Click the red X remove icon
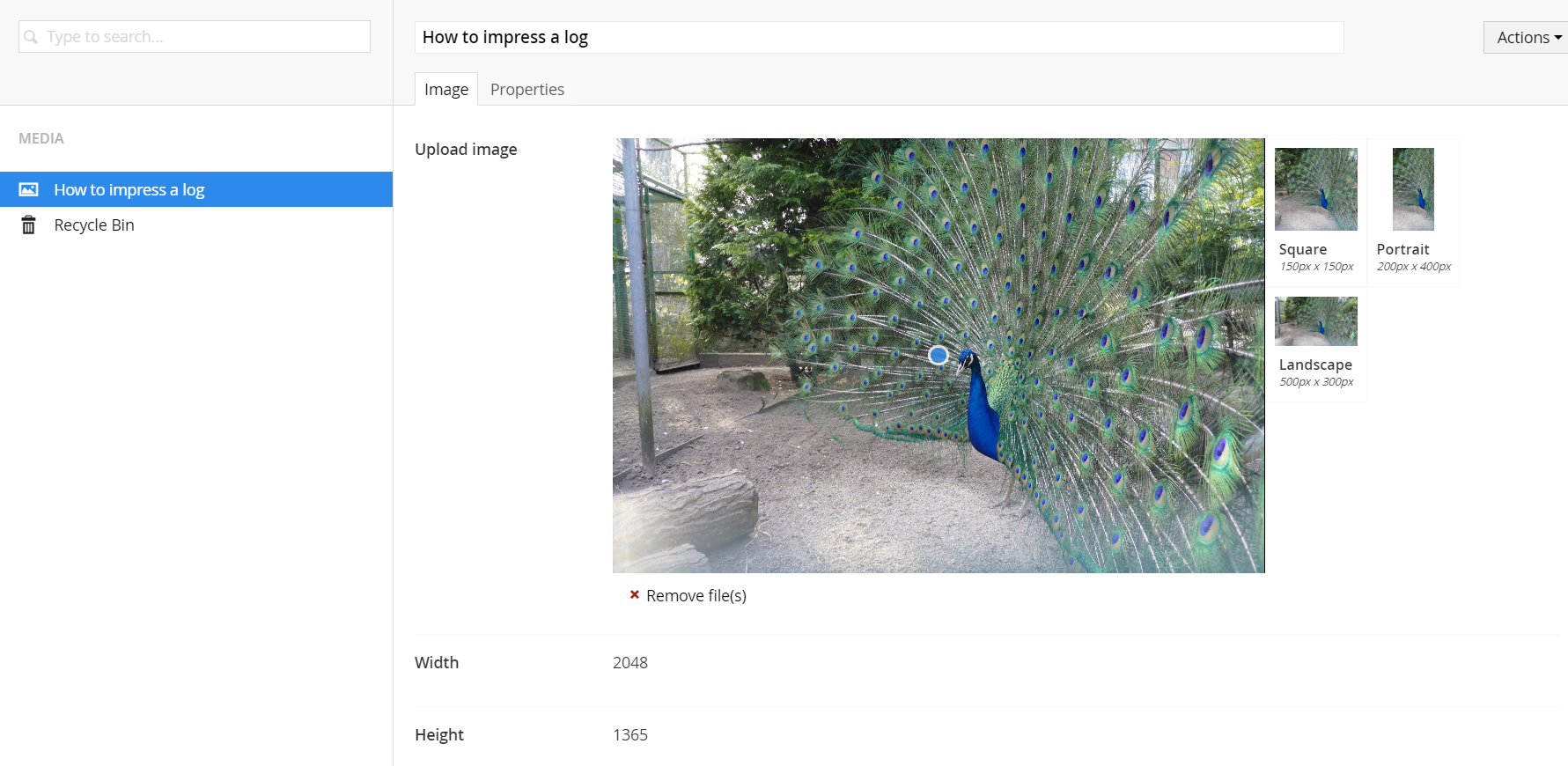 coord(634,595)
